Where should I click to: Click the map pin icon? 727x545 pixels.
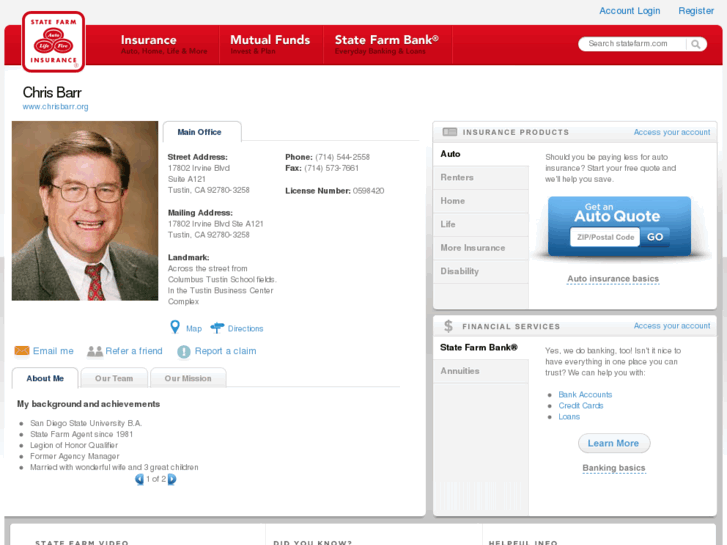point(175,327)
